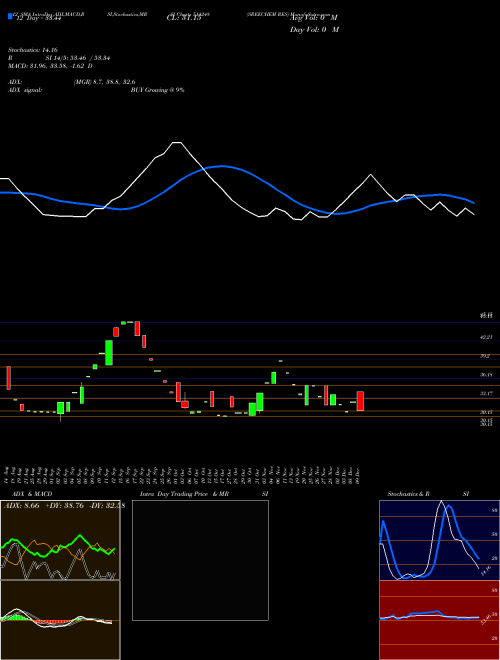The image size is (500, 660).
Task: Click the 42.21 price axis label
Action: [x=486, y=337]
